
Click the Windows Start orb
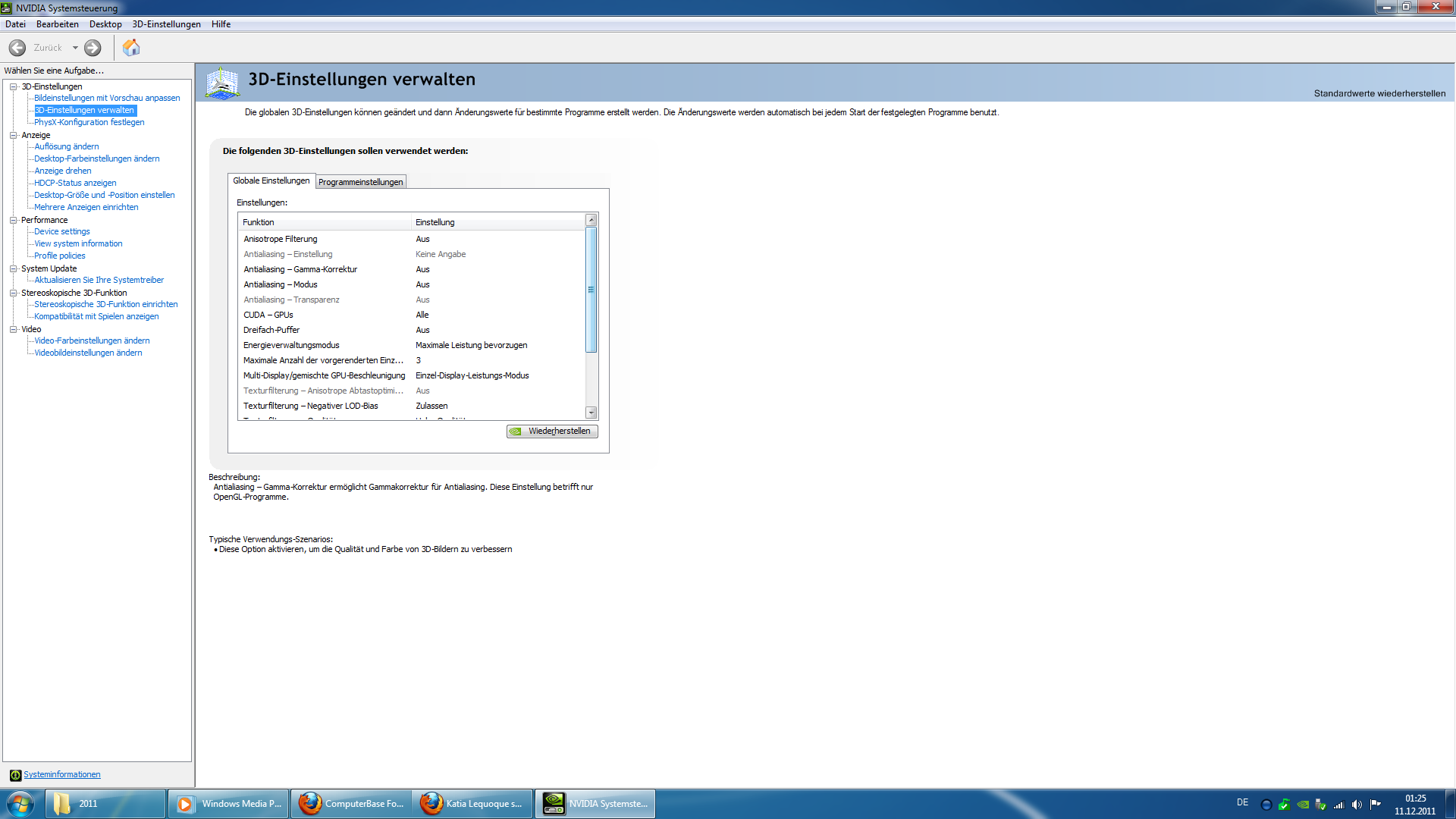tap(20, 804)
